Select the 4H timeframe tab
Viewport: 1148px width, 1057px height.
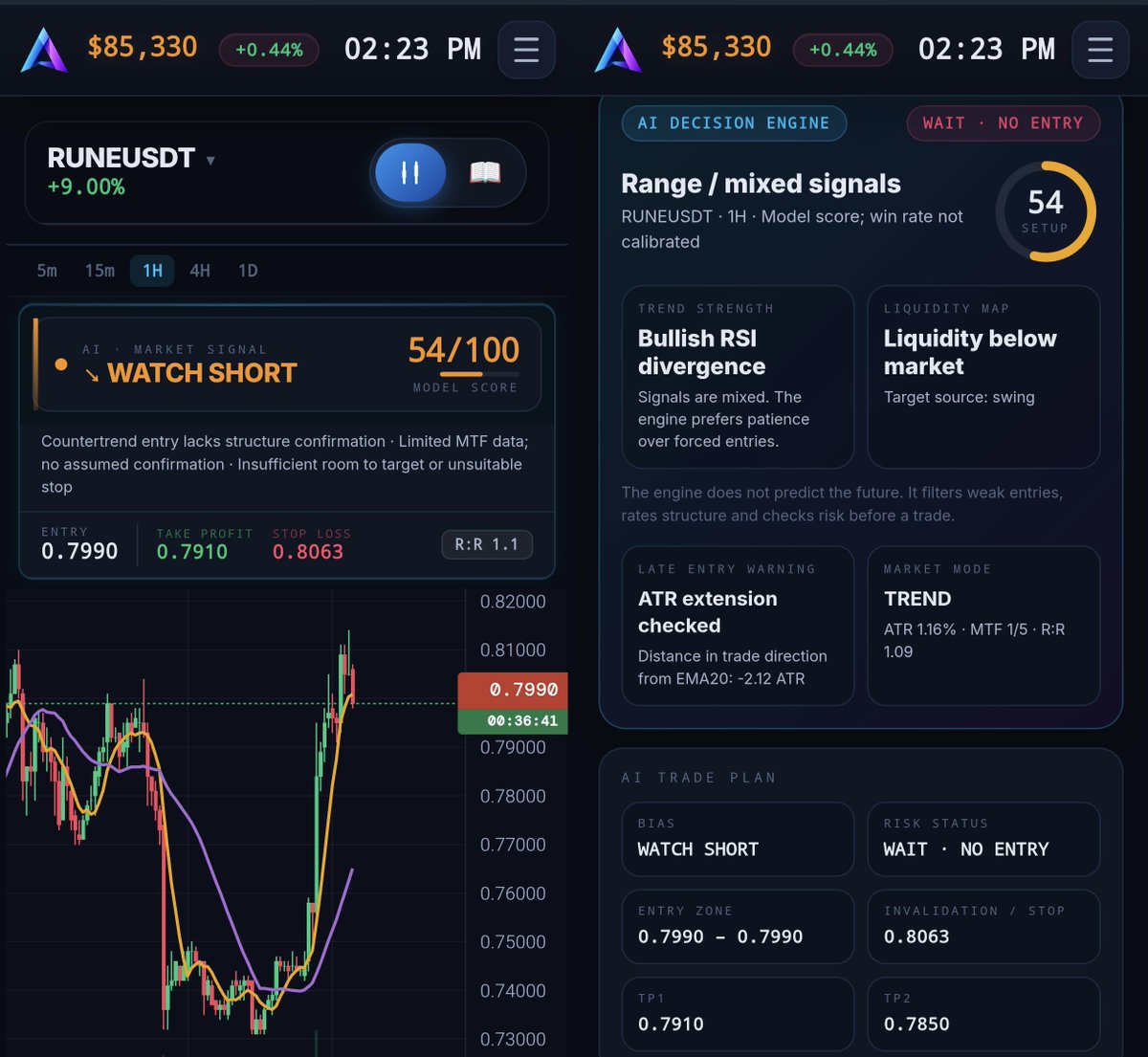coord(200,271)
